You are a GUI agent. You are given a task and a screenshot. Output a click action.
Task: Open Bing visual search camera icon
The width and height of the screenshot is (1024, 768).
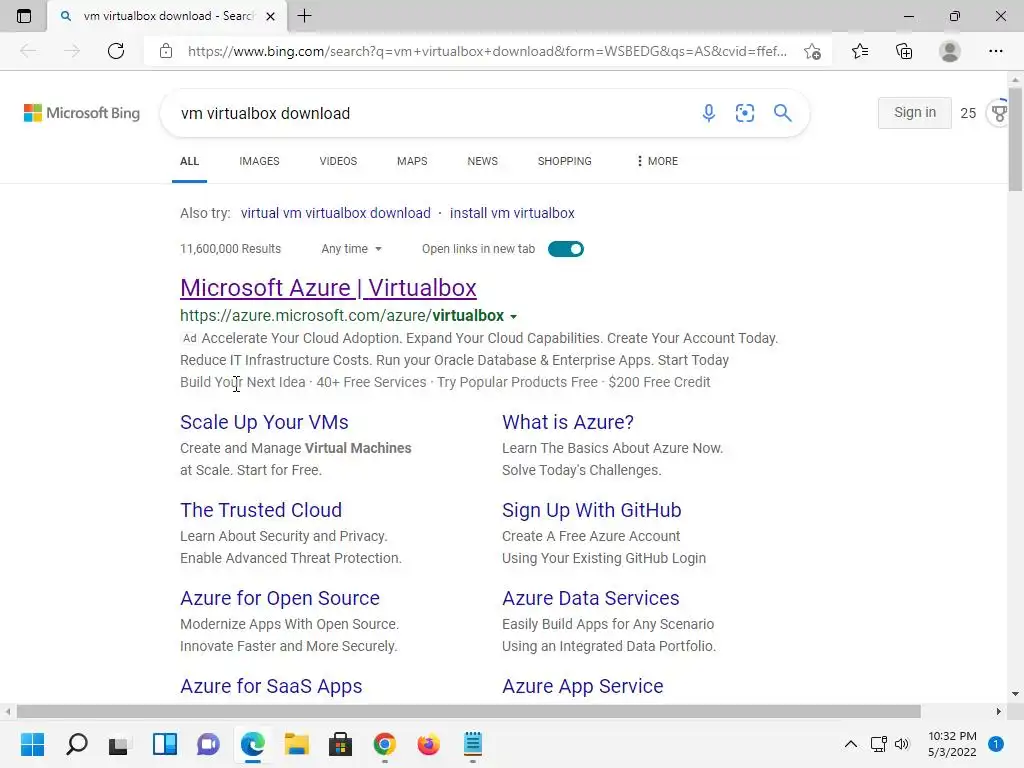click(744, 113)
